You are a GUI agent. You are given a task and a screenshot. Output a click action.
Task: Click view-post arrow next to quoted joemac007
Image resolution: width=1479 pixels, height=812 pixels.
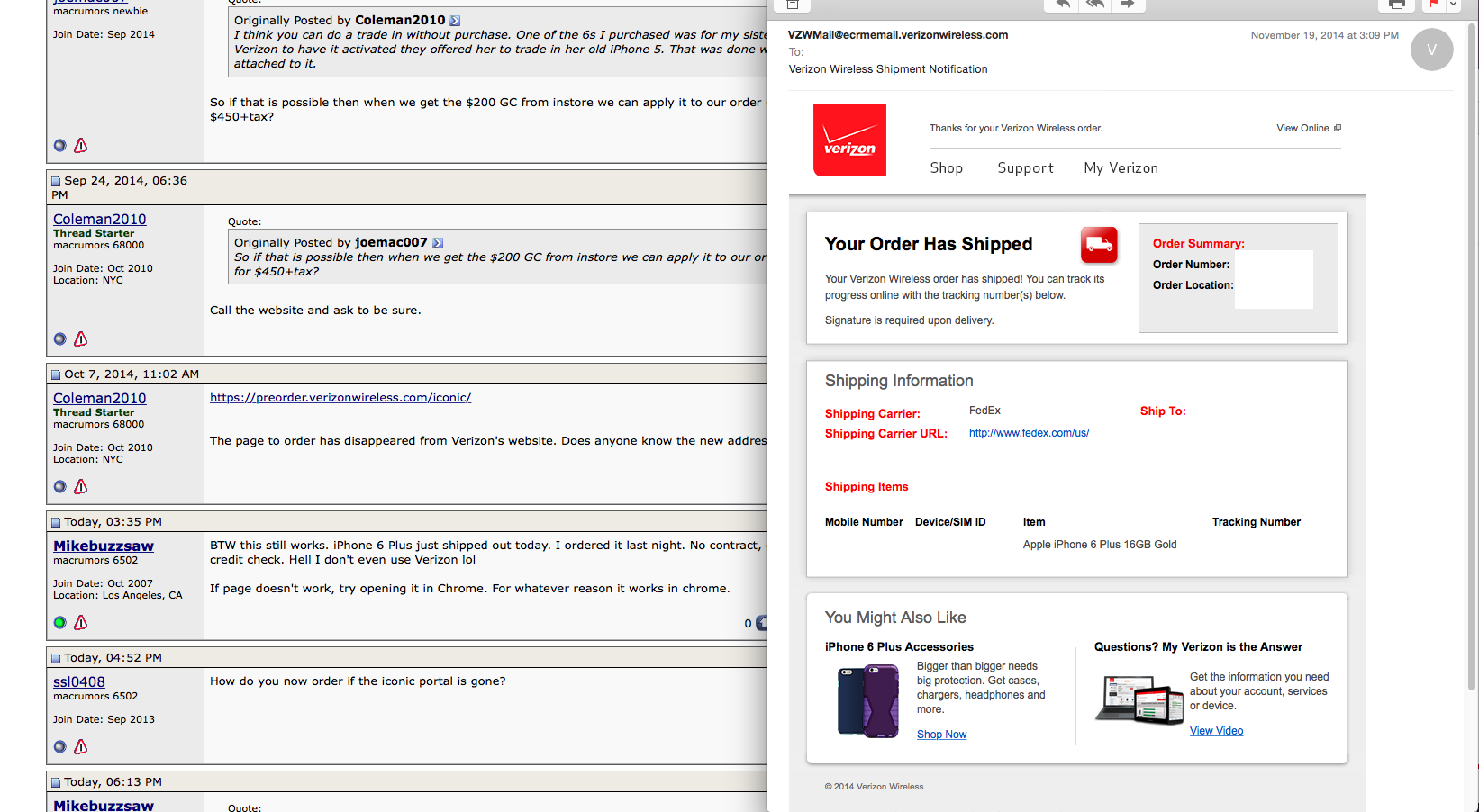click(x=438, y=243)
